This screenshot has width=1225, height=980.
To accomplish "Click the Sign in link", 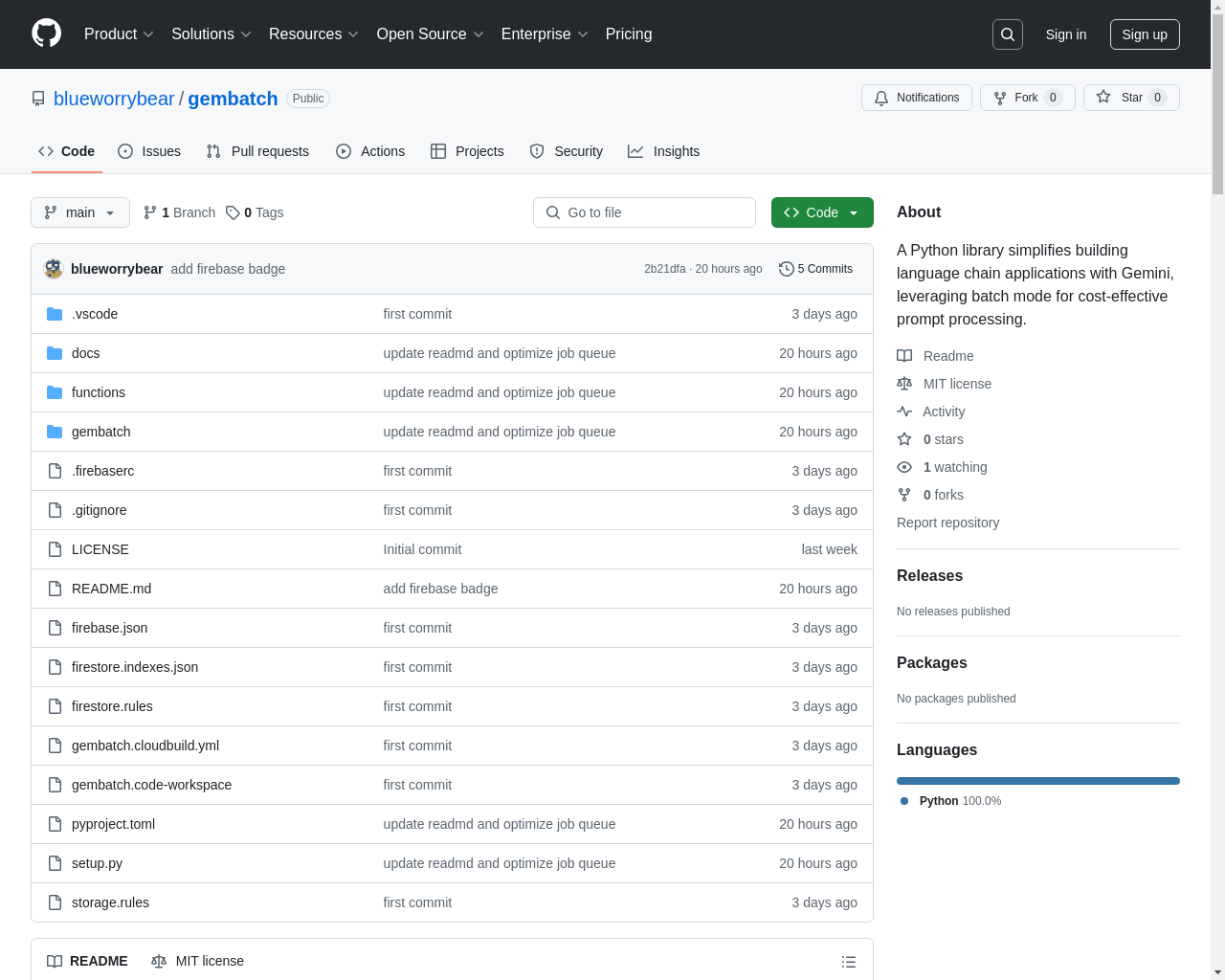I will click(1066, 34).
